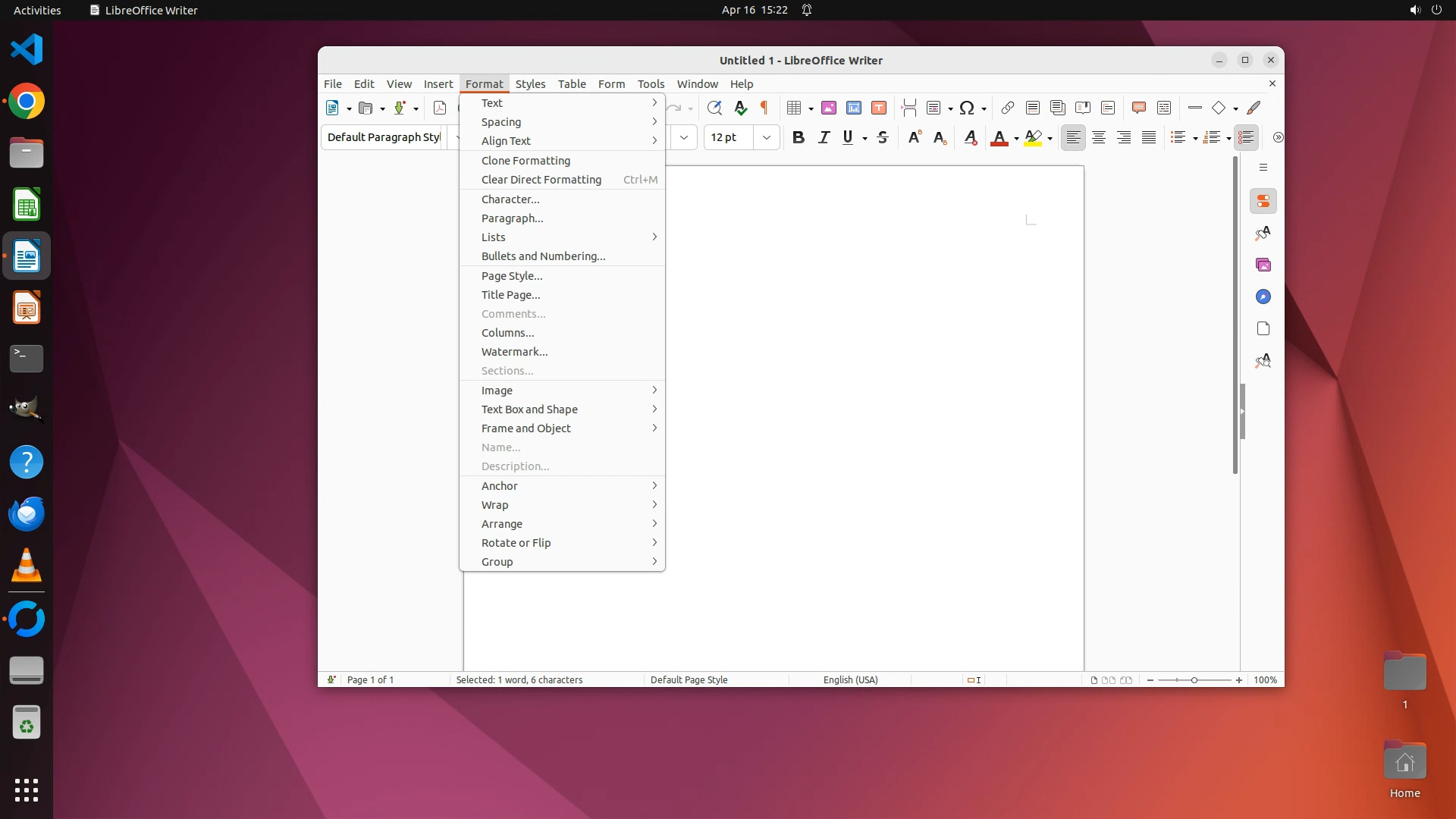Toggle Italic formatting button
Image resolution: width=1456 pixels, height=819 pixels.
(x=824, y=137)
